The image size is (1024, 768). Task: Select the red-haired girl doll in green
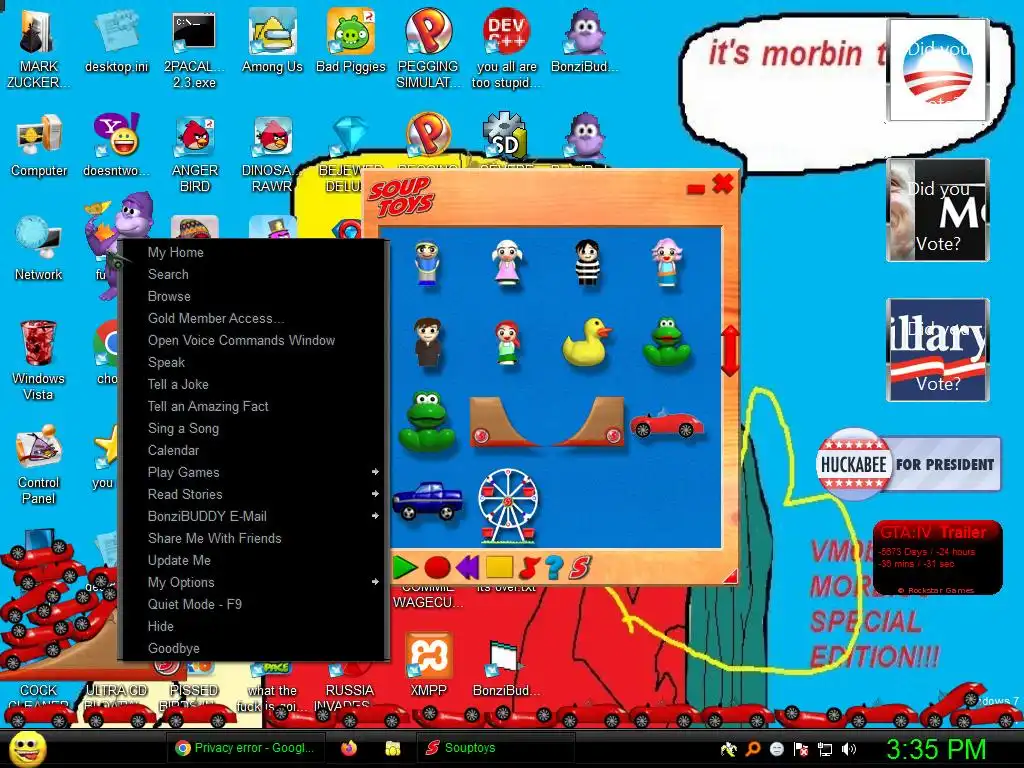tap(507, 342)
